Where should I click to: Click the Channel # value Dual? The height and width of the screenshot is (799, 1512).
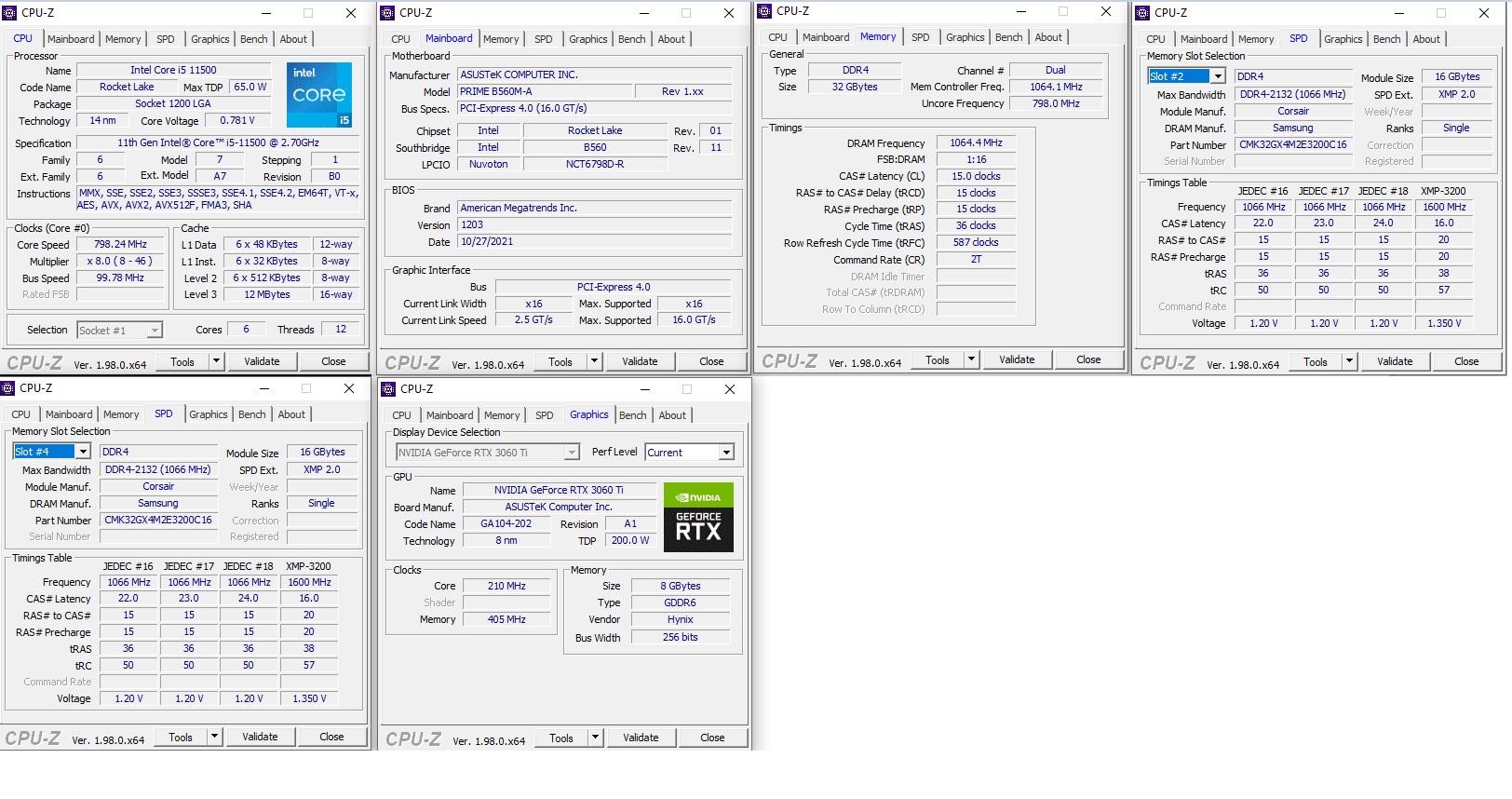(x=1056, y=70)
